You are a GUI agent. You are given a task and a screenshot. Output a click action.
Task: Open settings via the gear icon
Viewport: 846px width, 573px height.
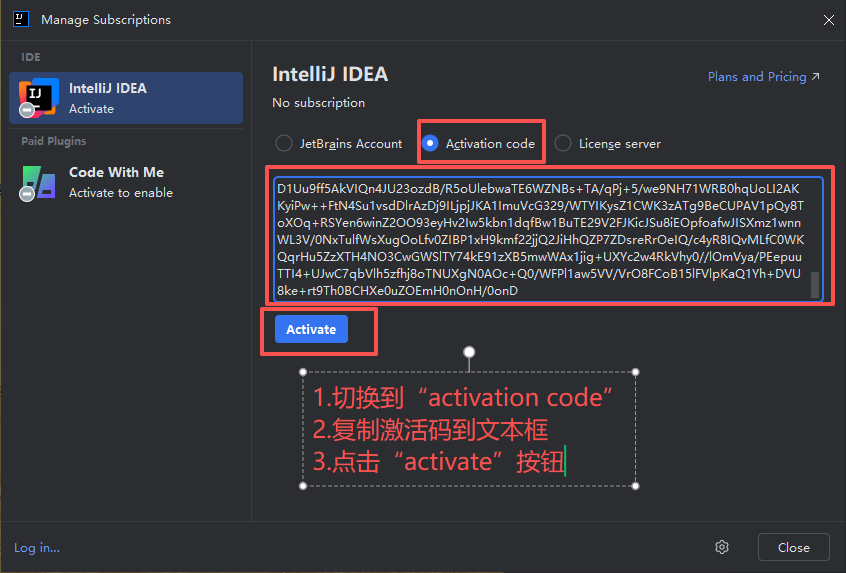pyautogui.click(x=722, y=547)
